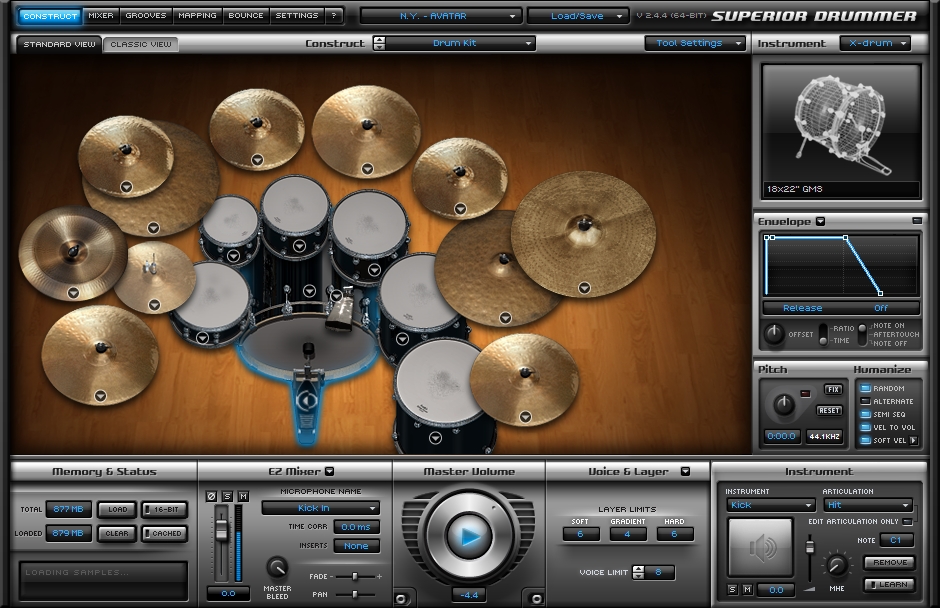Viewport: 940px width, 608px height.
Task: Enable the Alternate humanize option
Action: tap(865, 401)
